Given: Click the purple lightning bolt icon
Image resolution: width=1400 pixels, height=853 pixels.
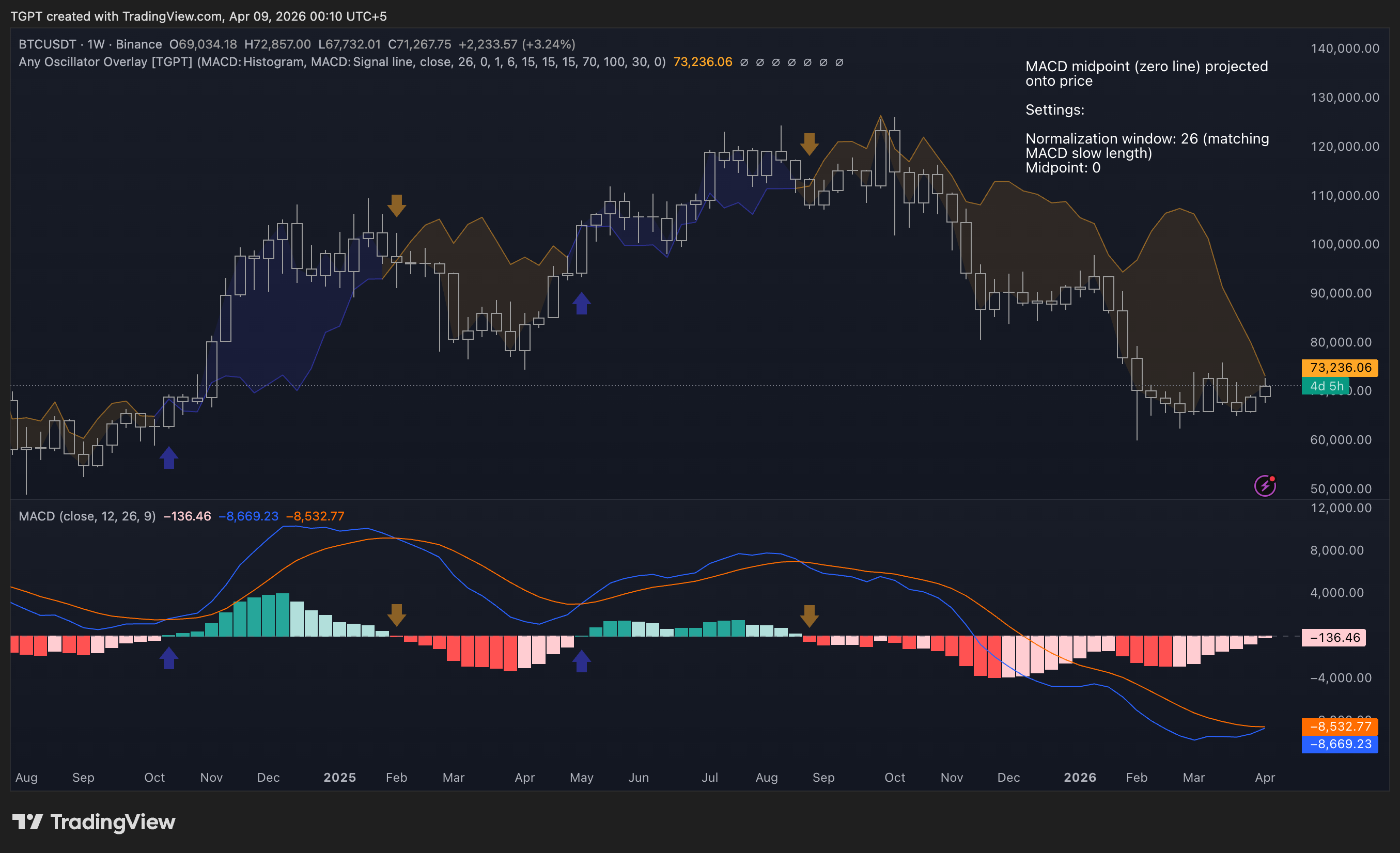Looking at the screenshot, I should pos(1265,485).
